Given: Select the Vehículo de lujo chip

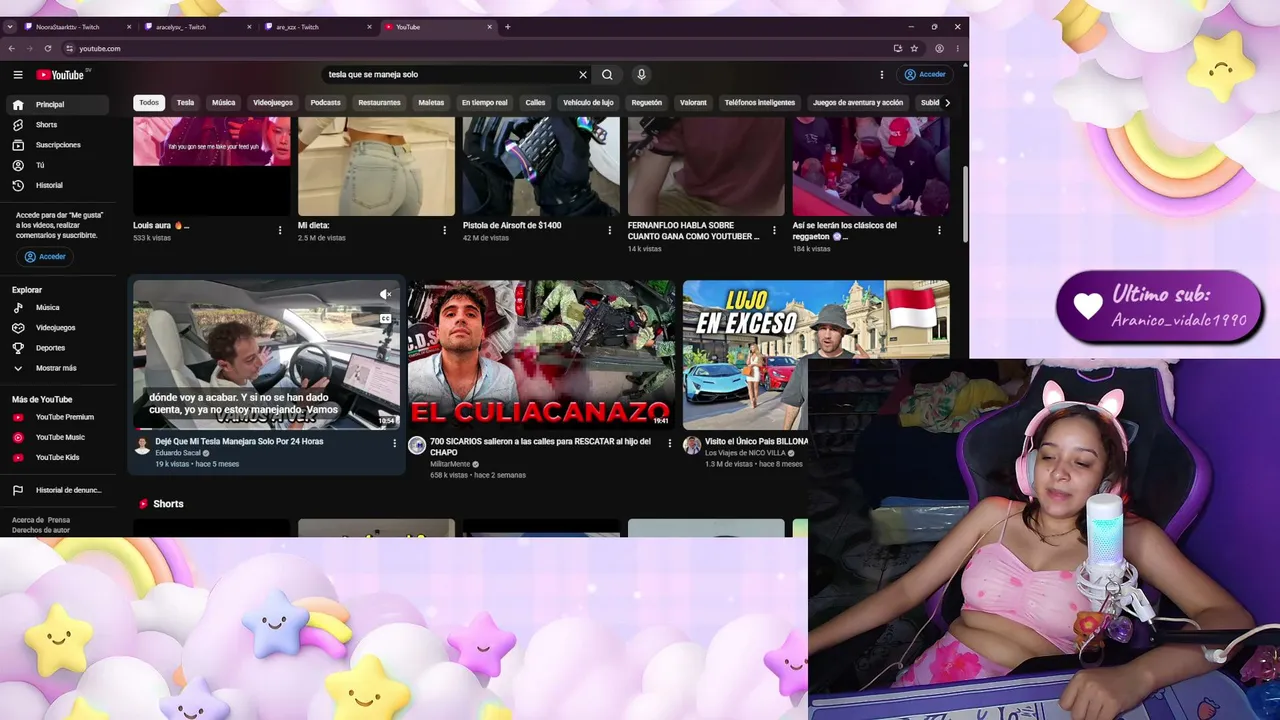Looking at the screenshot, I should [x=588, y=103].
